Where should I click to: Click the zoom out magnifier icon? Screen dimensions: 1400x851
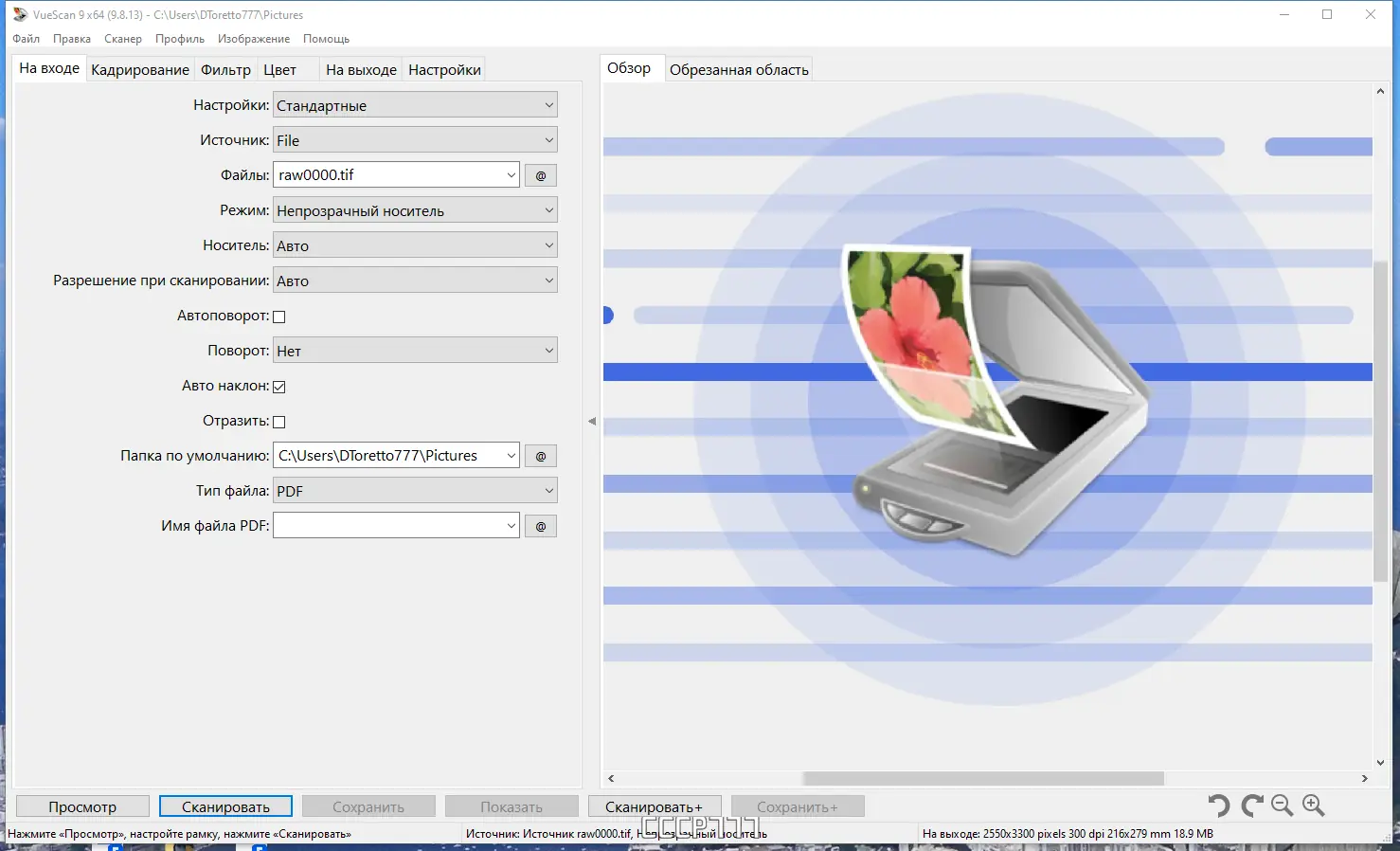[x=1283, y=806]
